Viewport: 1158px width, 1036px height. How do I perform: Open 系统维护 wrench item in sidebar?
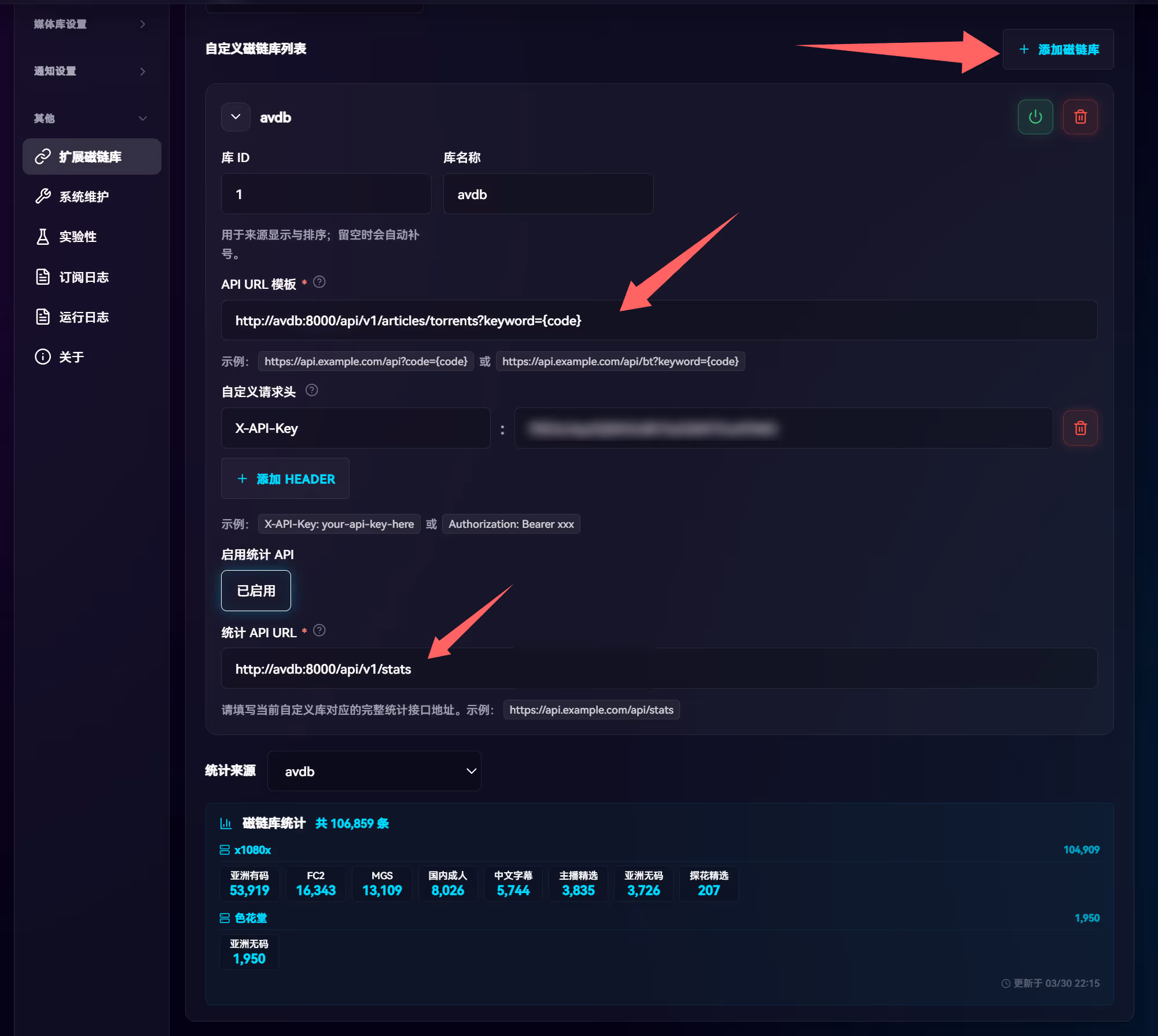click(x=84, y=197)
